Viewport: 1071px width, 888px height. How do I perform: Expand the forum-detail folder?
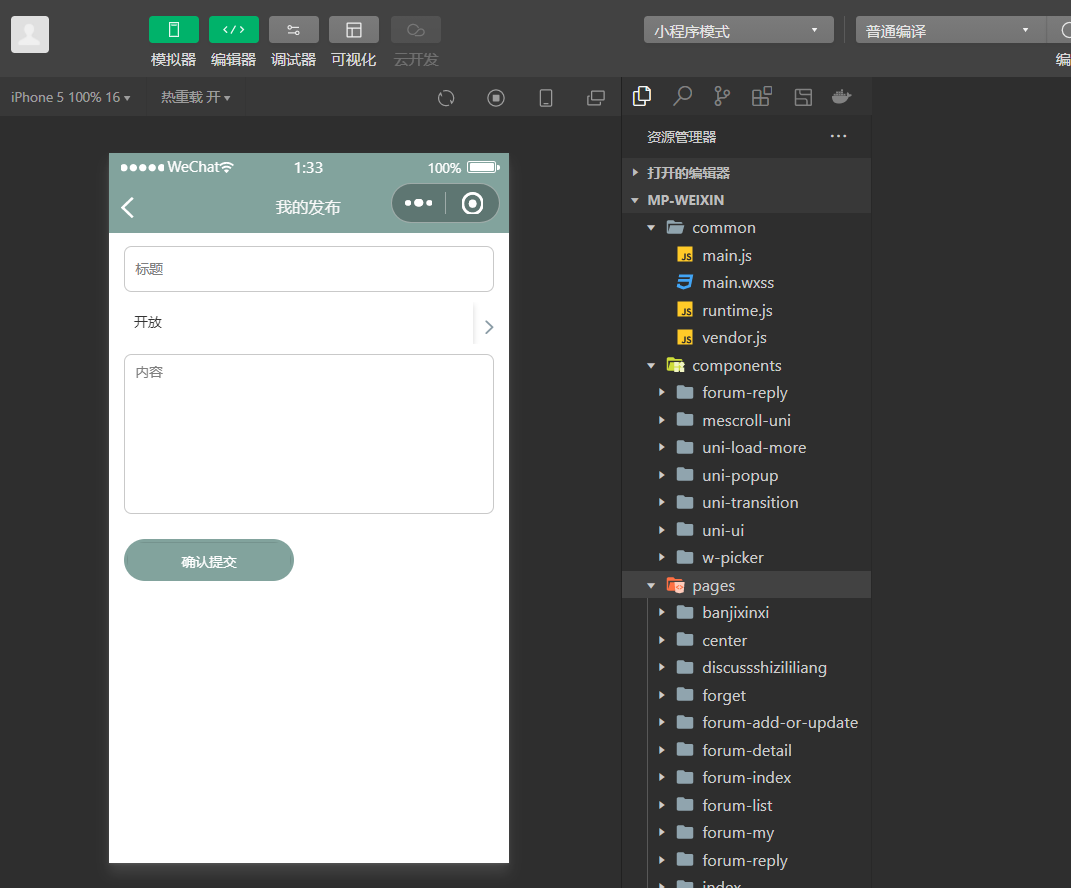coord(747,750)
